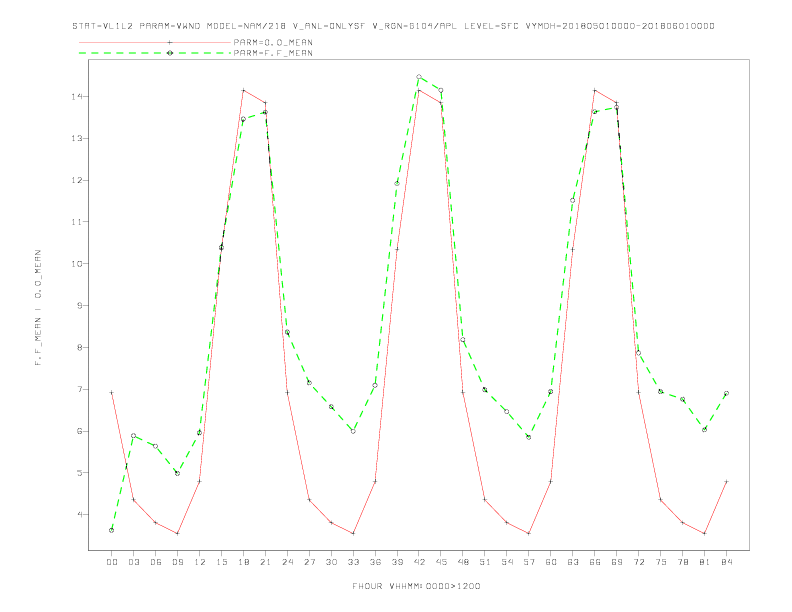This screenshot has width=792, height=612.
Task: Click x-axis tick label 57
Action: (x=529, y=562)
